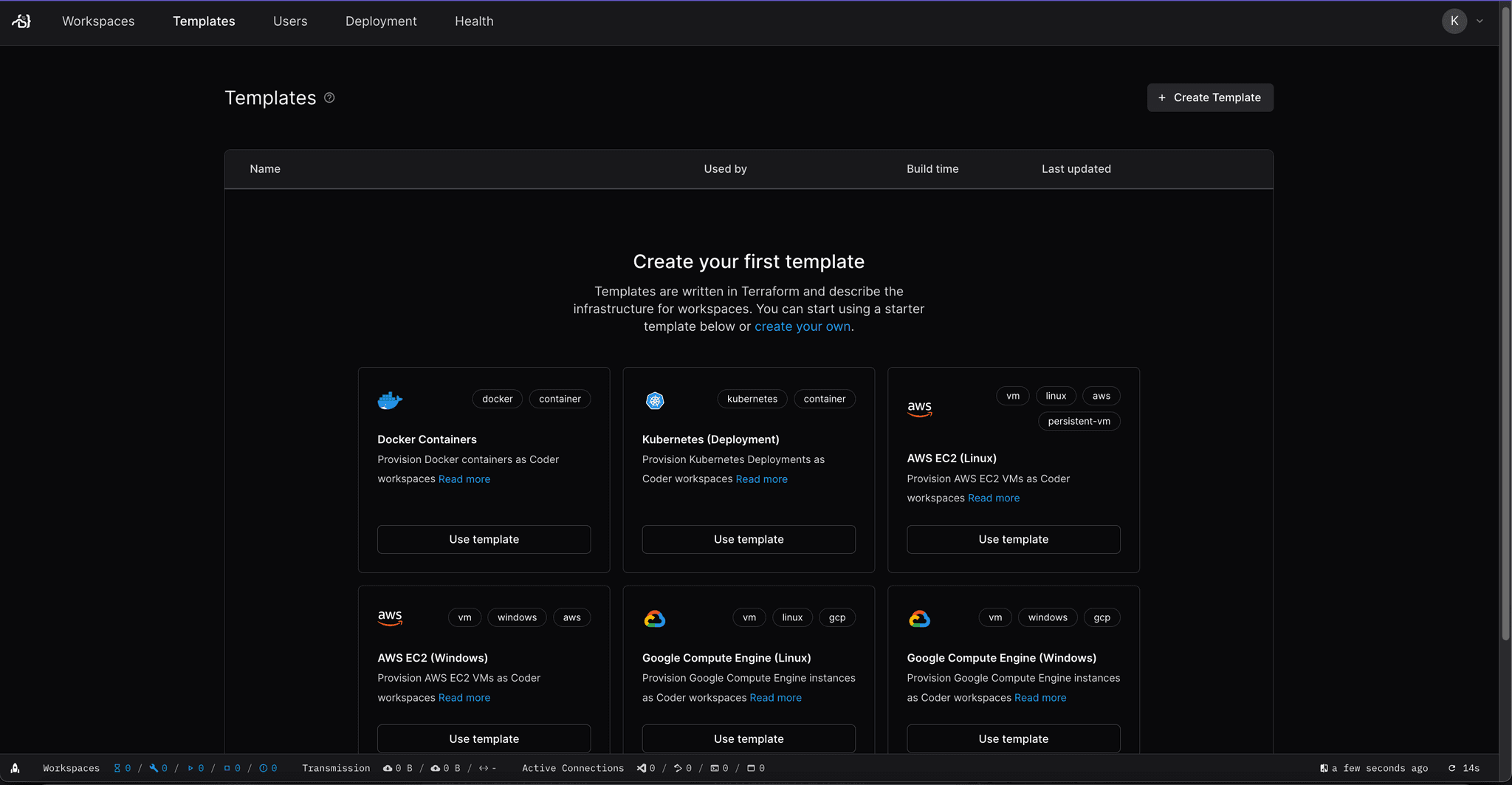
Task: Click the Templates help question-mark icon
Action: tap(329, 97)
